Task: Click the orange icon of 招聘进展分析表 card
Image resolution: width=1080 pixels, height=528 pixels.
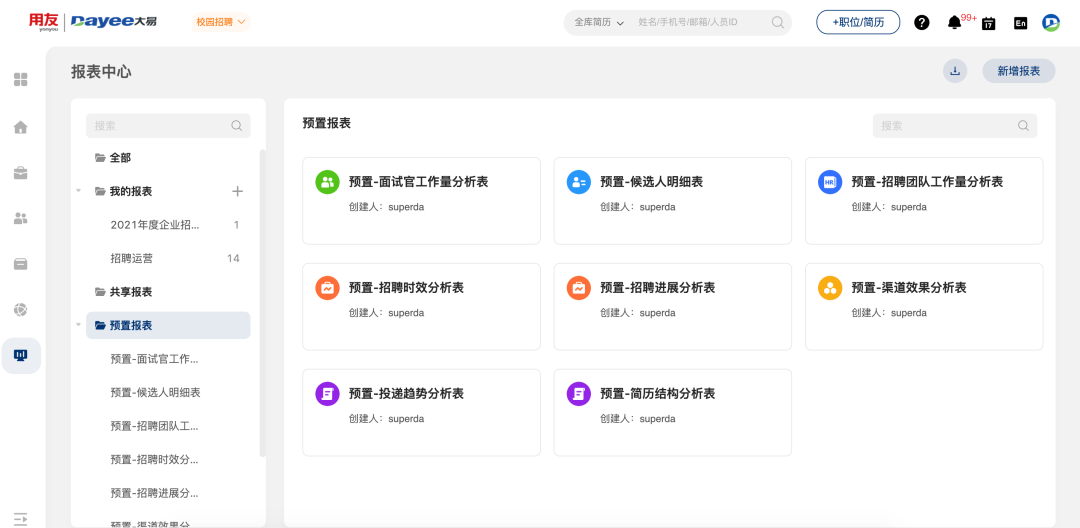Action: pyautogui.click(x=579, y=288)
